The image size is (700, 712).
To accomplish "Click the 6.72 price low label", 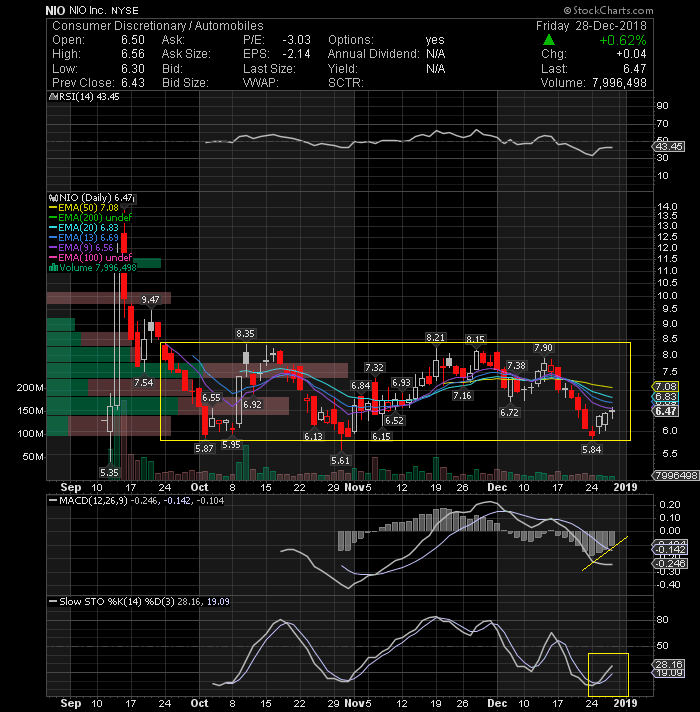I will pyautogui.click(x=509, y=413).
